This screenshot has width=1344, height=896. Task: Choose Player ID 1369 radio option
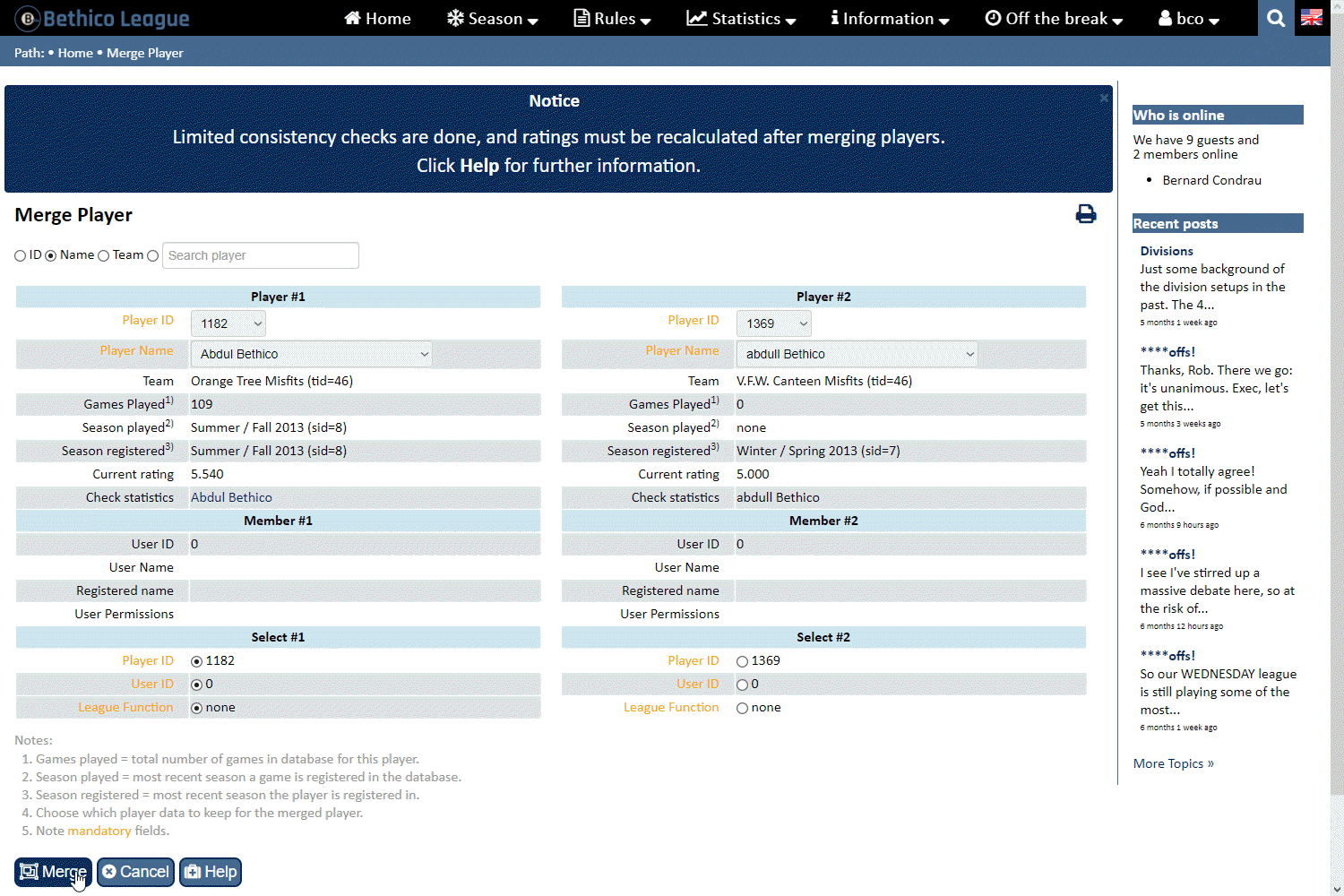[742, 661]
